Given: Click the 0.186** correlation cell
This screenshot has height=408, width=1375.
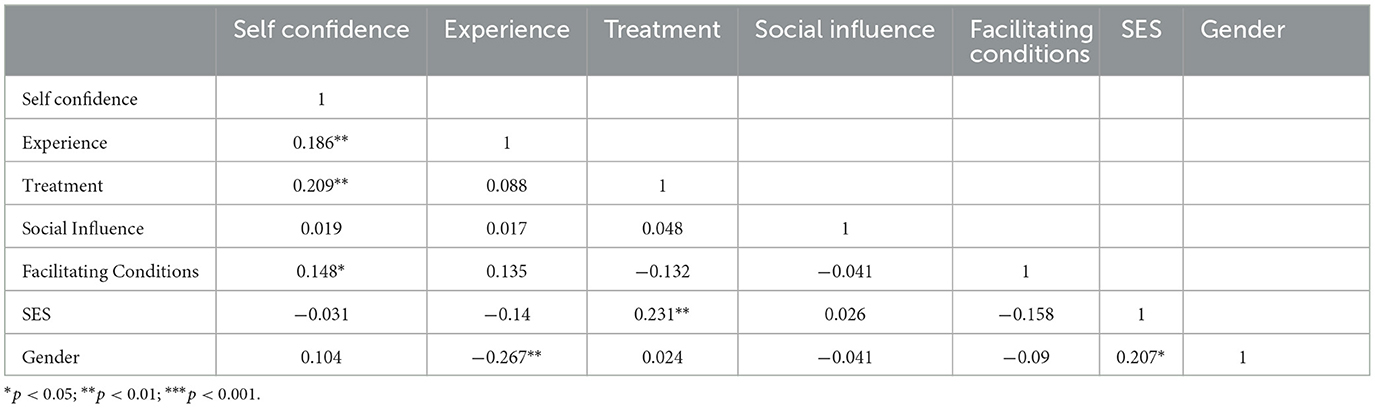Looking at the screenshot, I should 321,142.
